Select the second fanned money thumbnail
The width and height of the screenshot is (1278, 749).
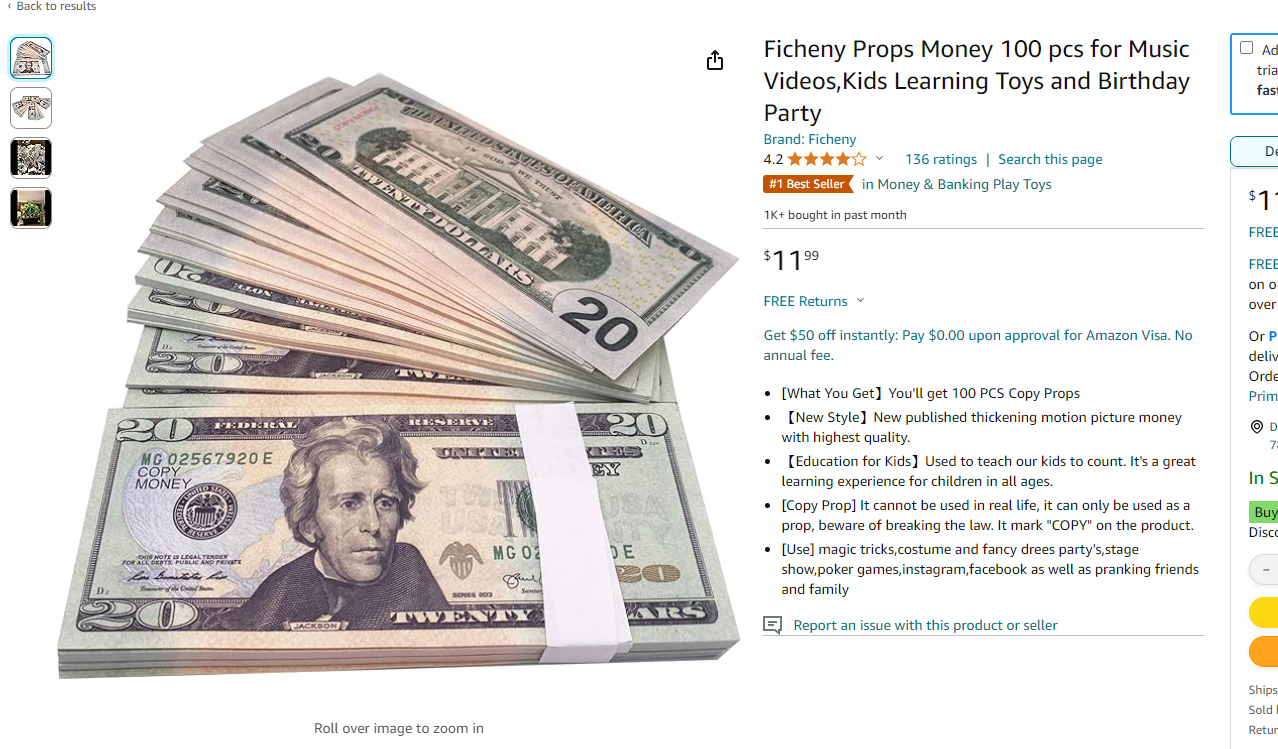pos(31,108)
